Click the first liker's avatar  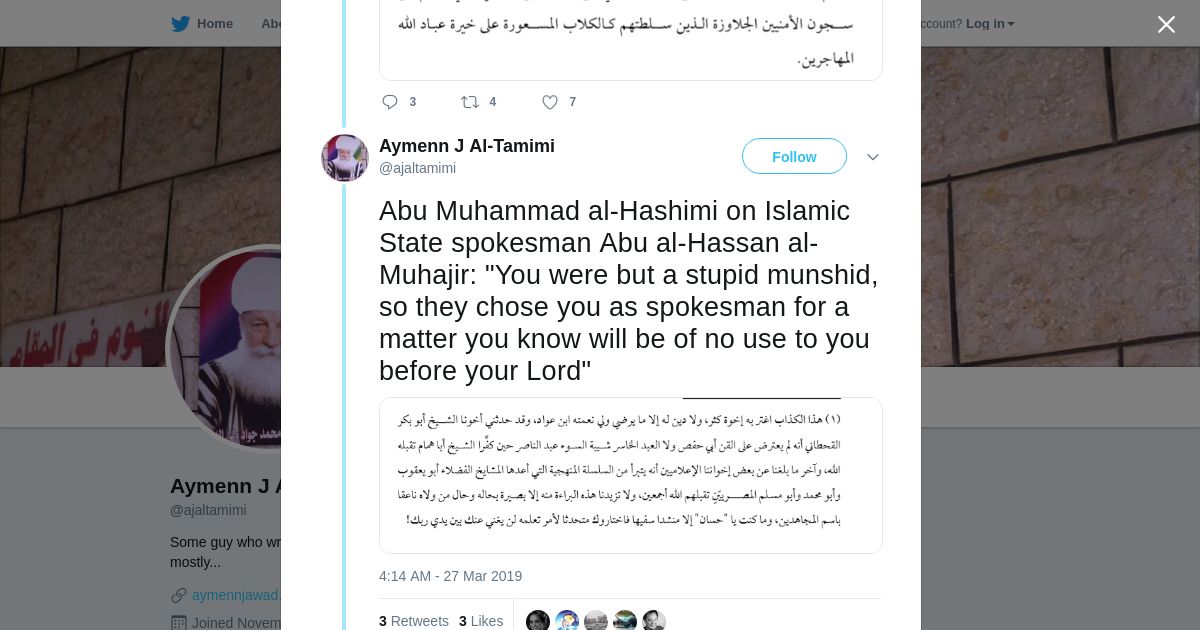click(x=538, y=621)
